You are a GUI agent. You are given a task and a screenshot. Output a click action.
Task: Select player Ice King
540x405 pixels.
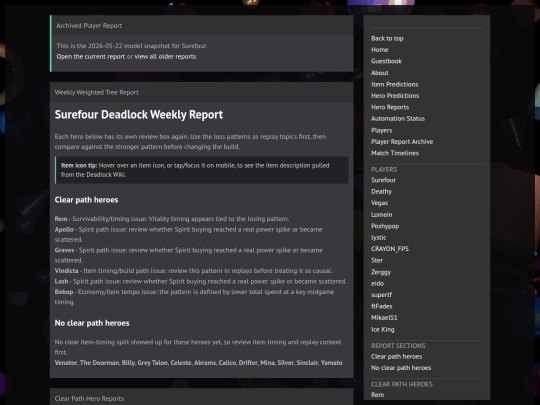click(383, 329)
